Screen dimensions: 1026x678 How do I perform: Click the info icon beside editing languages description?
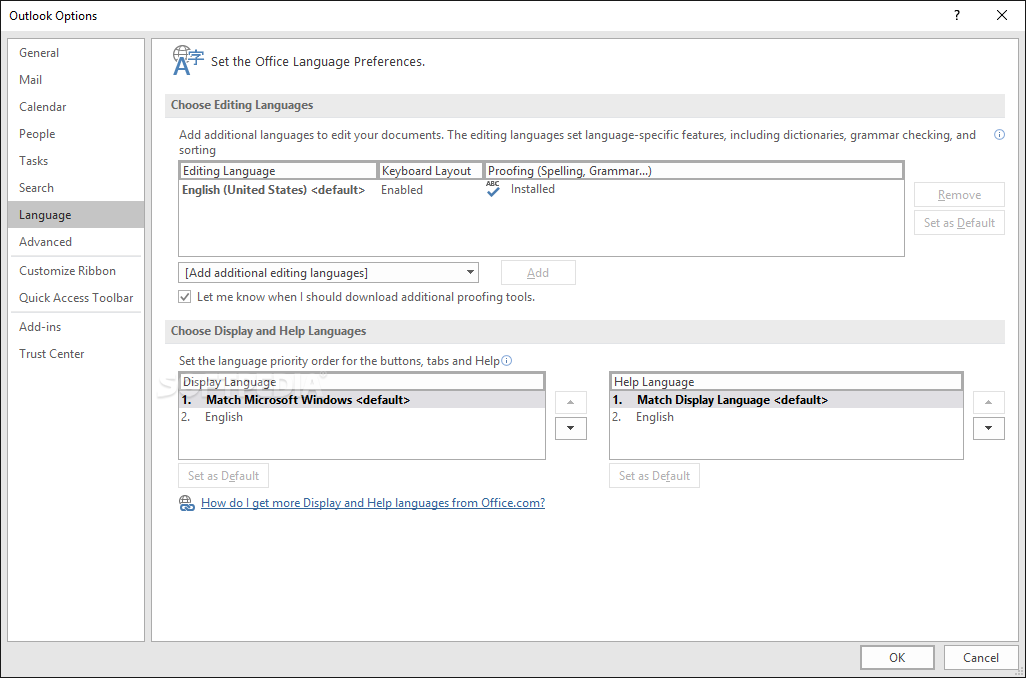pos(999,135)
